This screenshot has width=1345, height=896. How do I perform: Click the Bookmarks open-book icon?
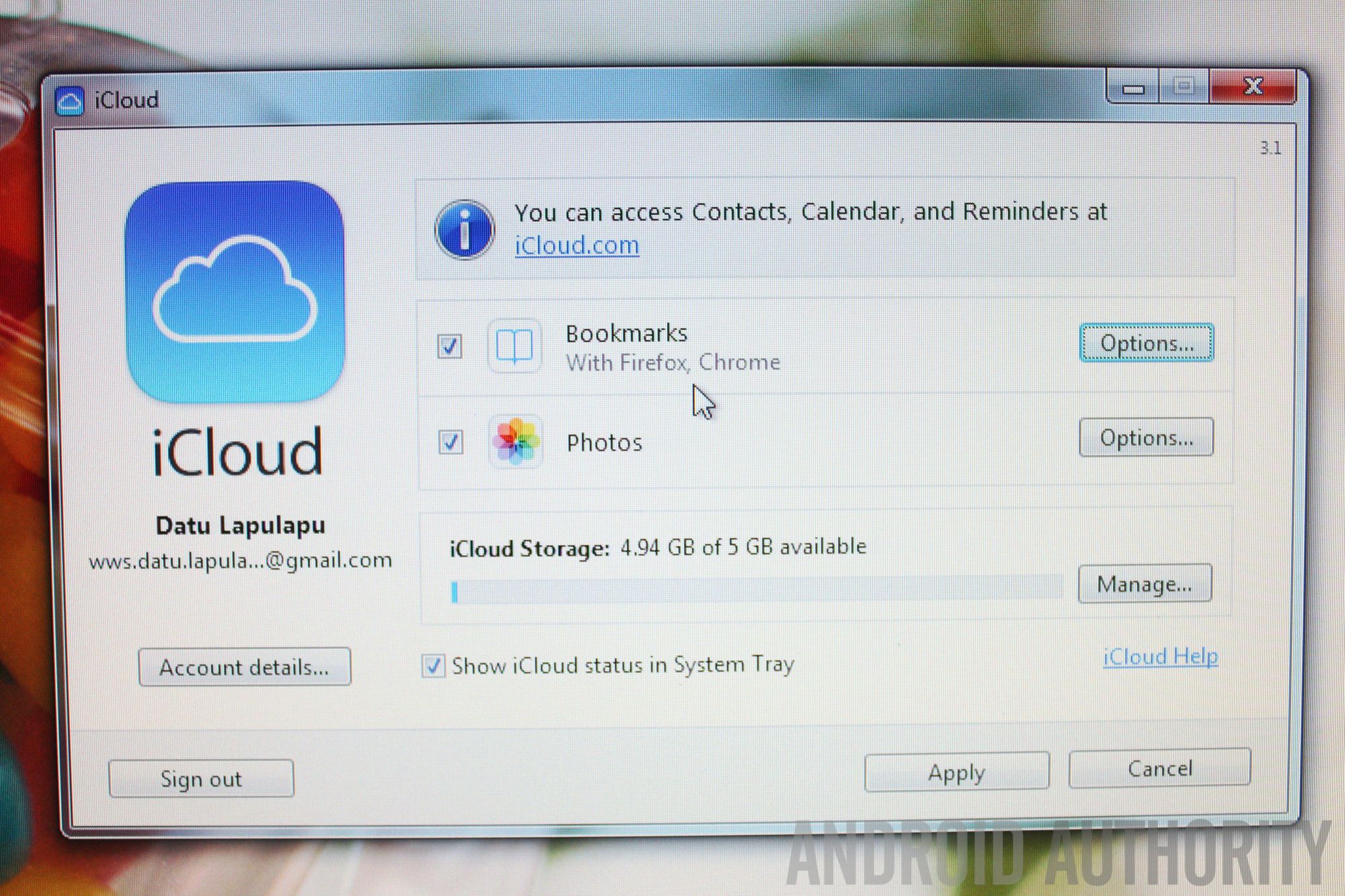click(514, 346)
